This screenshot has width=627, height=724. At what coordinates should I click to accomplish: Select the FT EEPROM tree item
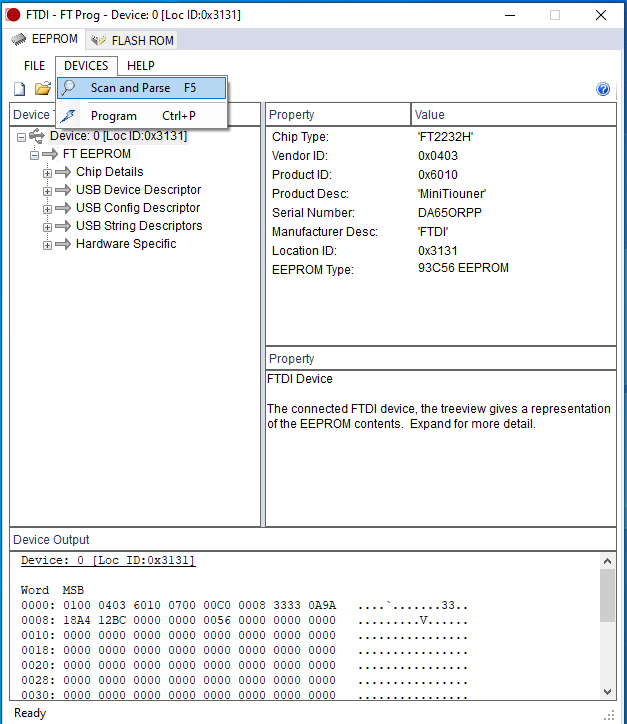[x=96, y=154]
